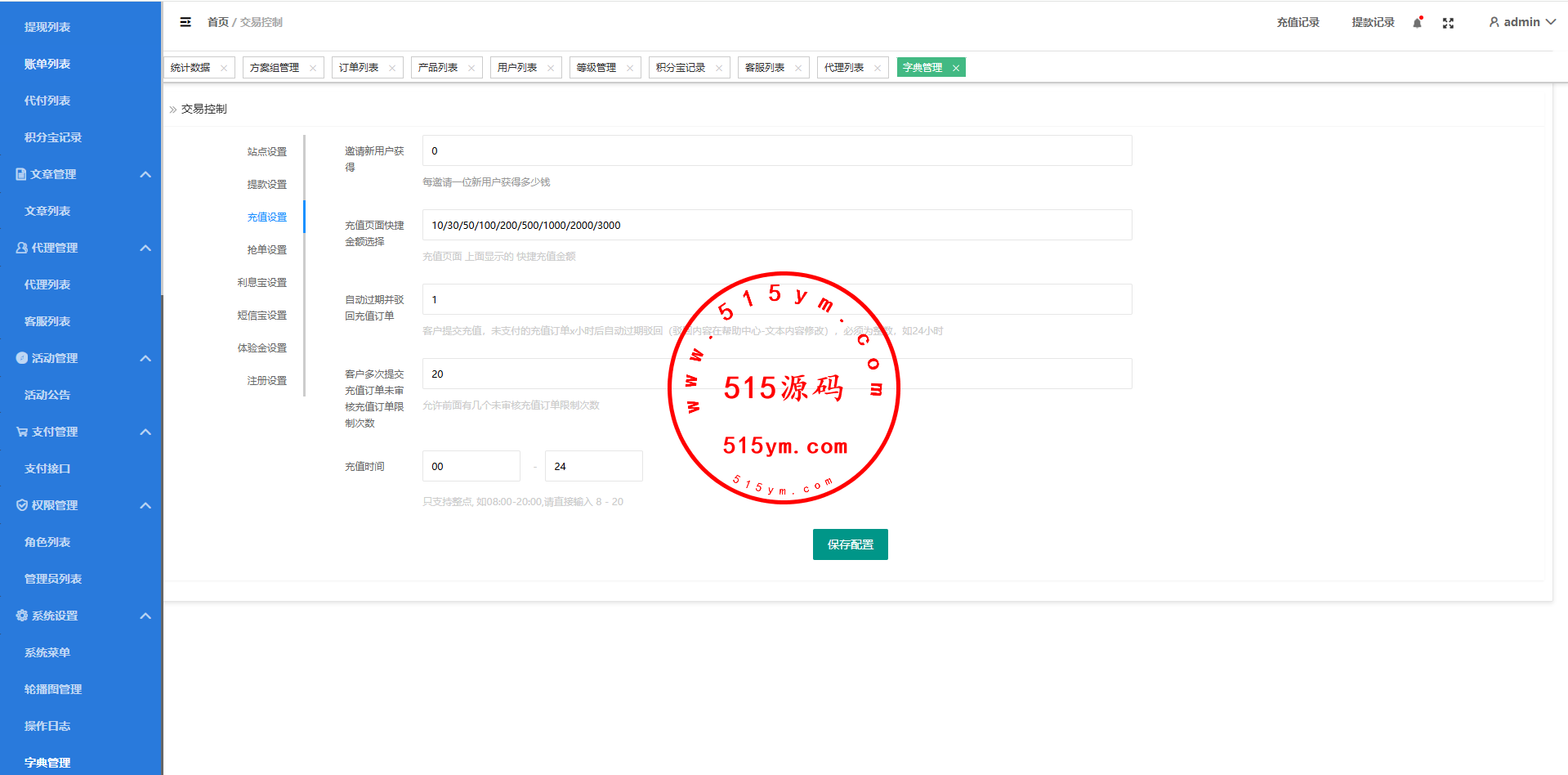
Task: Close the 字典管理 tab with its X
Action: [955, 68]
